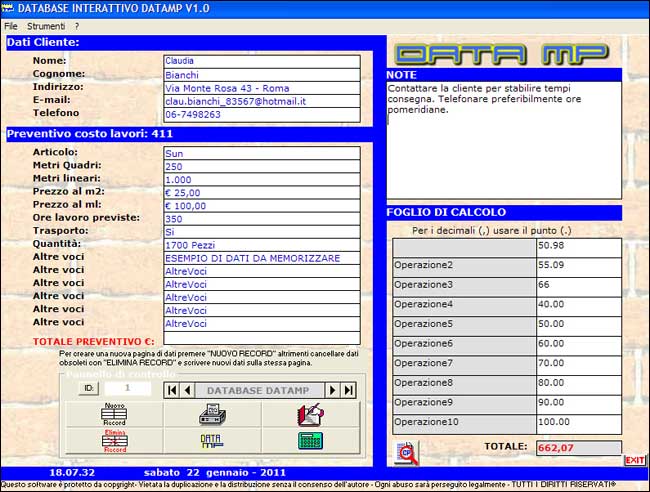Viewport: 650px width, 492px height.
Task: Click the CP magnifier search icon
Action: 406,453
